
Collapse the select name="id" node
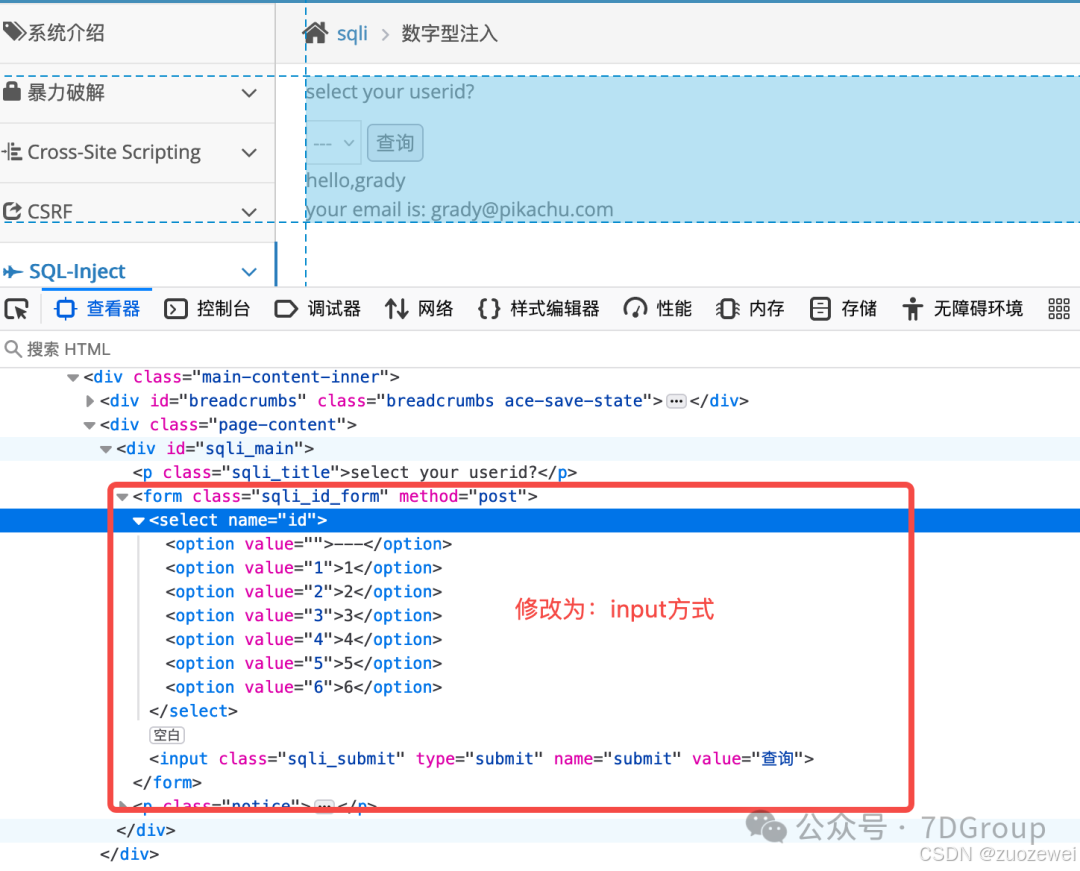coord(139,521)
